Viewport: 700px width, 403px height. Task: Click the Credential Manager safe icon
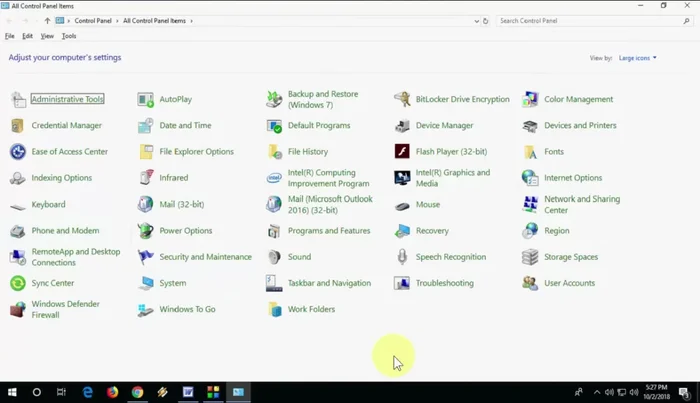tap(17, 126)
